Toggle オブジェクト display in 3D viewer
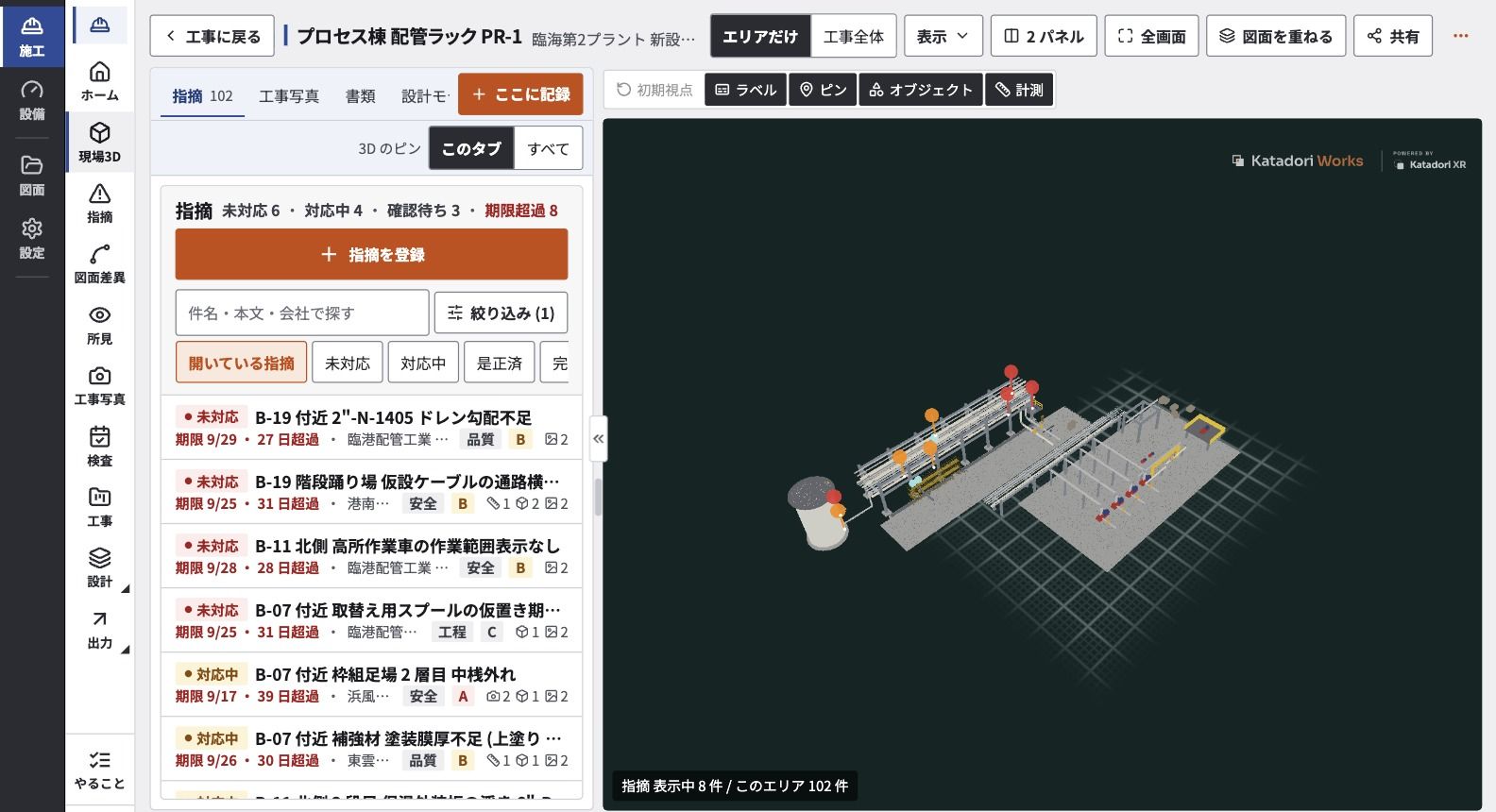Viewport: 1496px width, 812px height. (921, 90)
